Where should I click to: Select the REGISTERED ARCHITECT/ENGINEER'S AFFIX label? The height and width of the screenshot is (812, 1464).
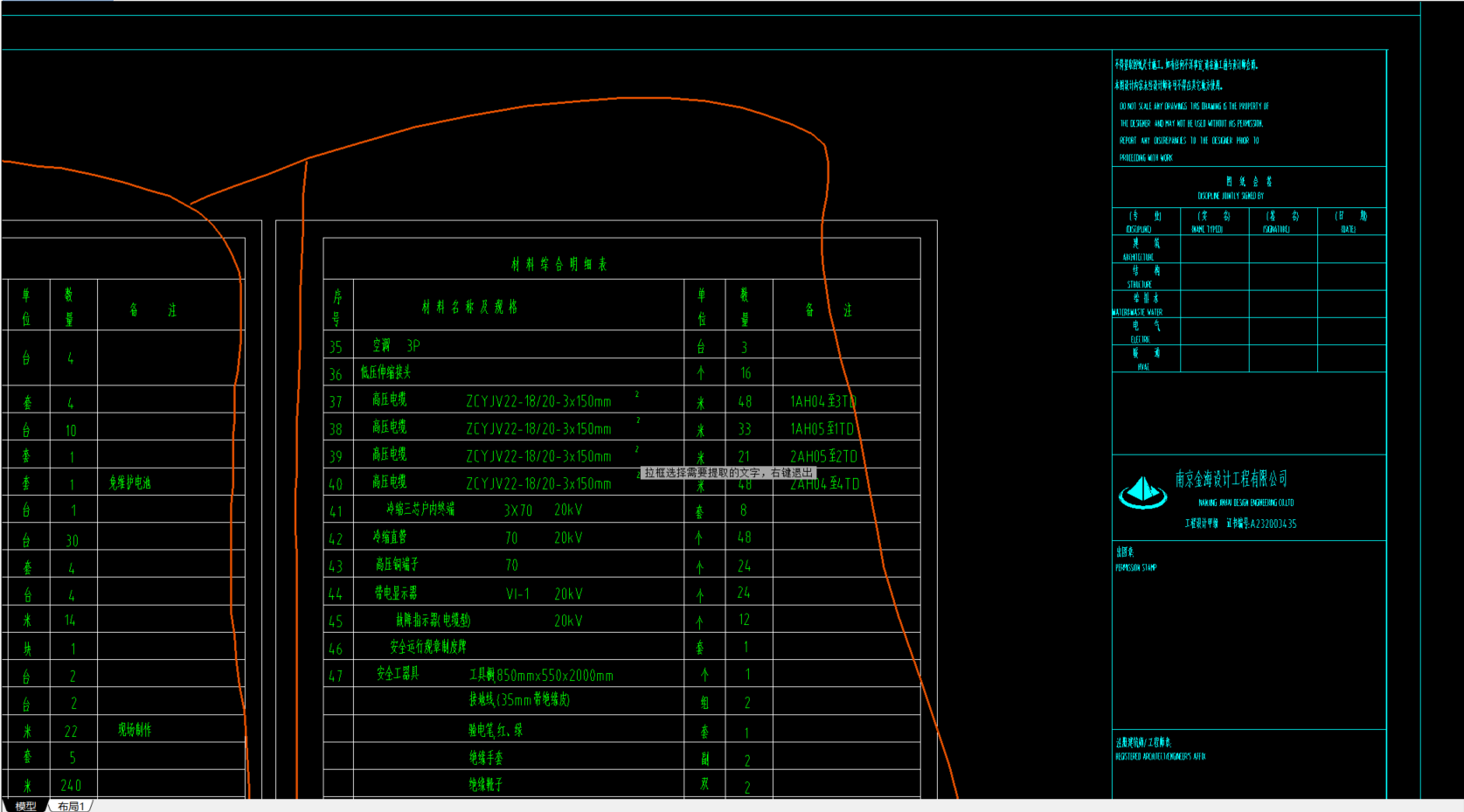1161,757
